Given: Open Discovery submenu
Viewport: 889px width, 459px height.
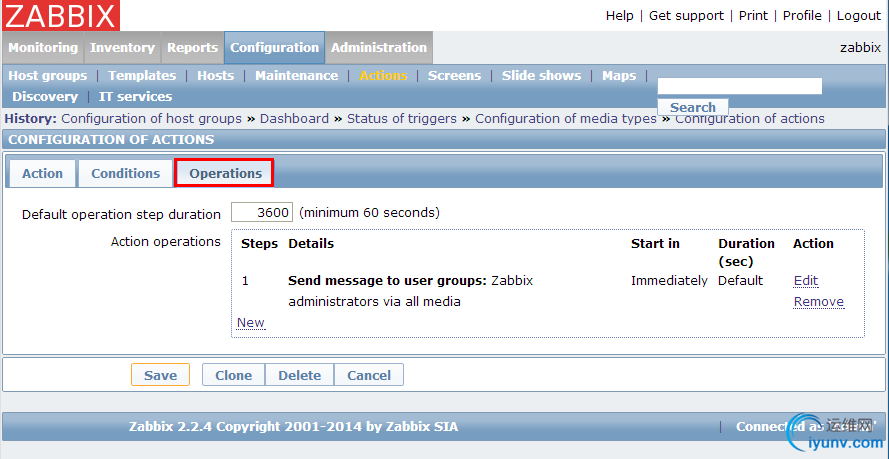Looking at the screenshot, I should (45, 96).
